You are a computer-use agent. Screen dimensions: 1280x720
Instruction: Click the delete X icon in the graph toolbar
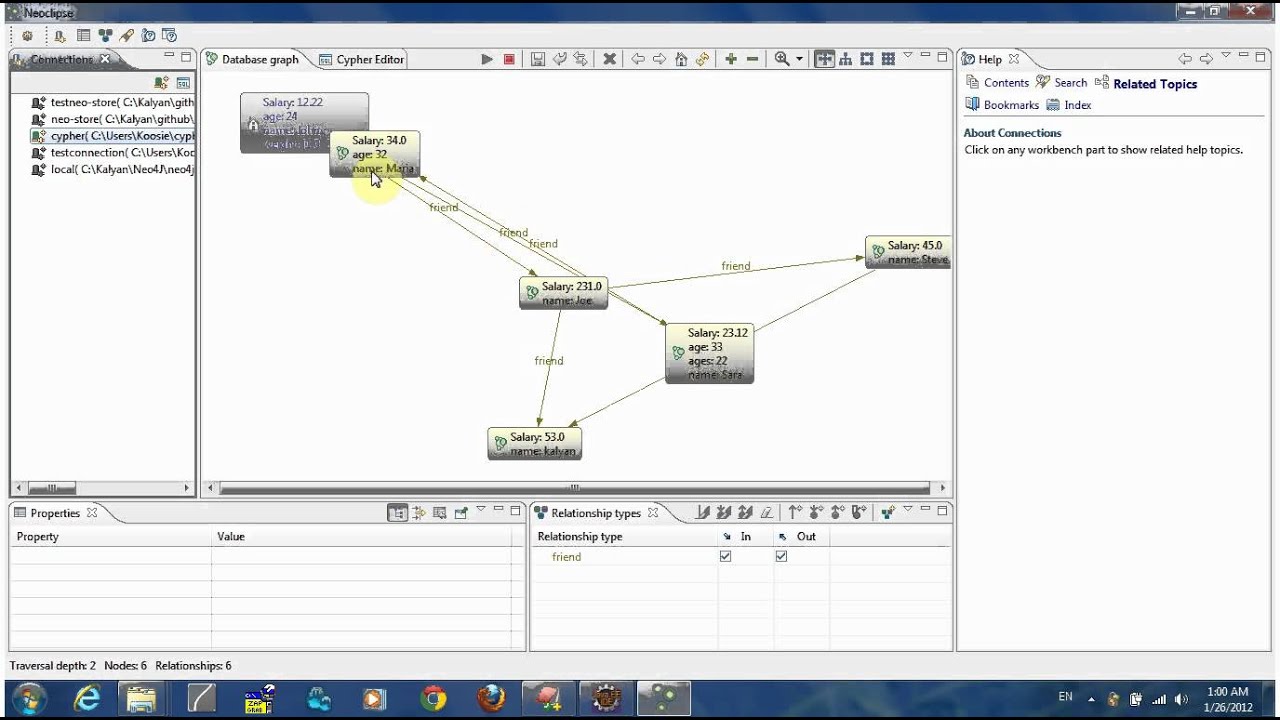tap(609, 59)
